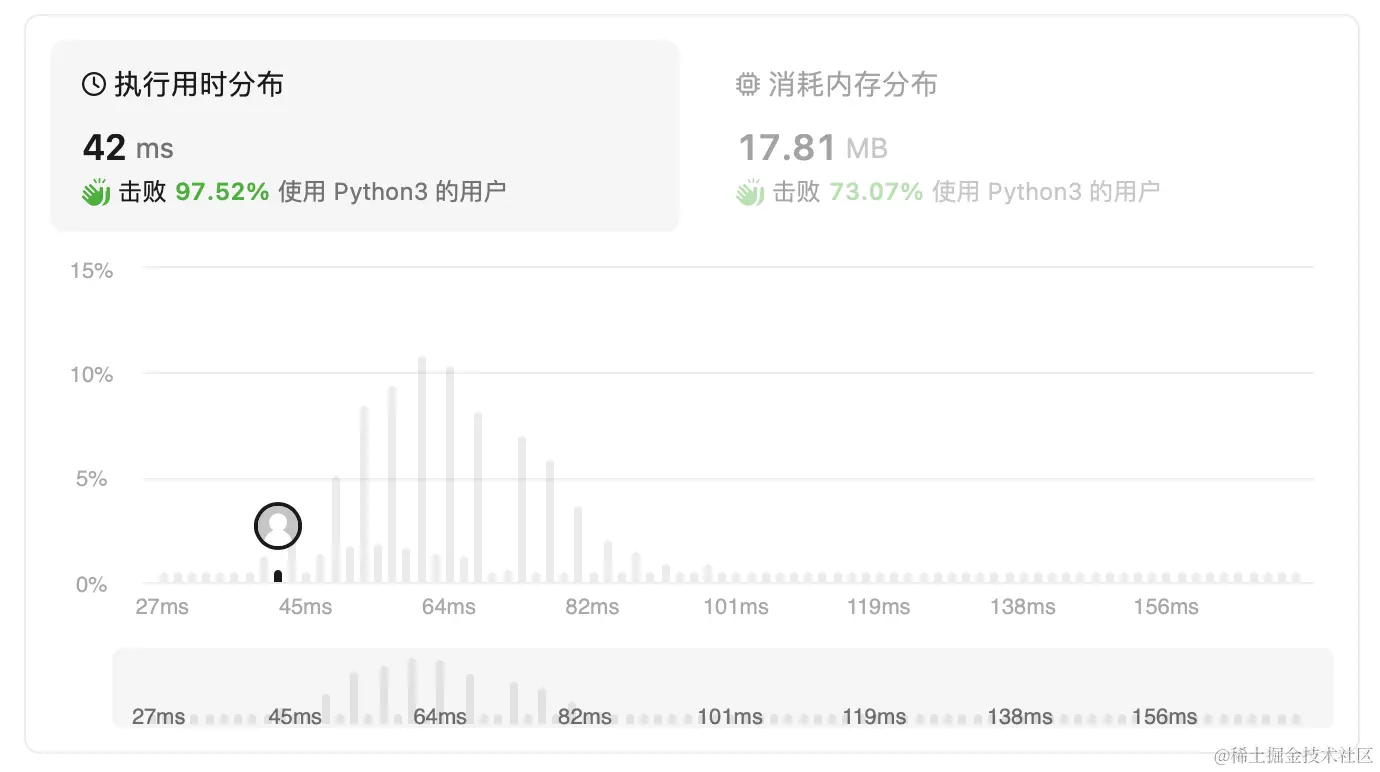1380x772 pixels.
Task: Click 27ms in the mini overview range slider
Action: (x=159, y=717)
